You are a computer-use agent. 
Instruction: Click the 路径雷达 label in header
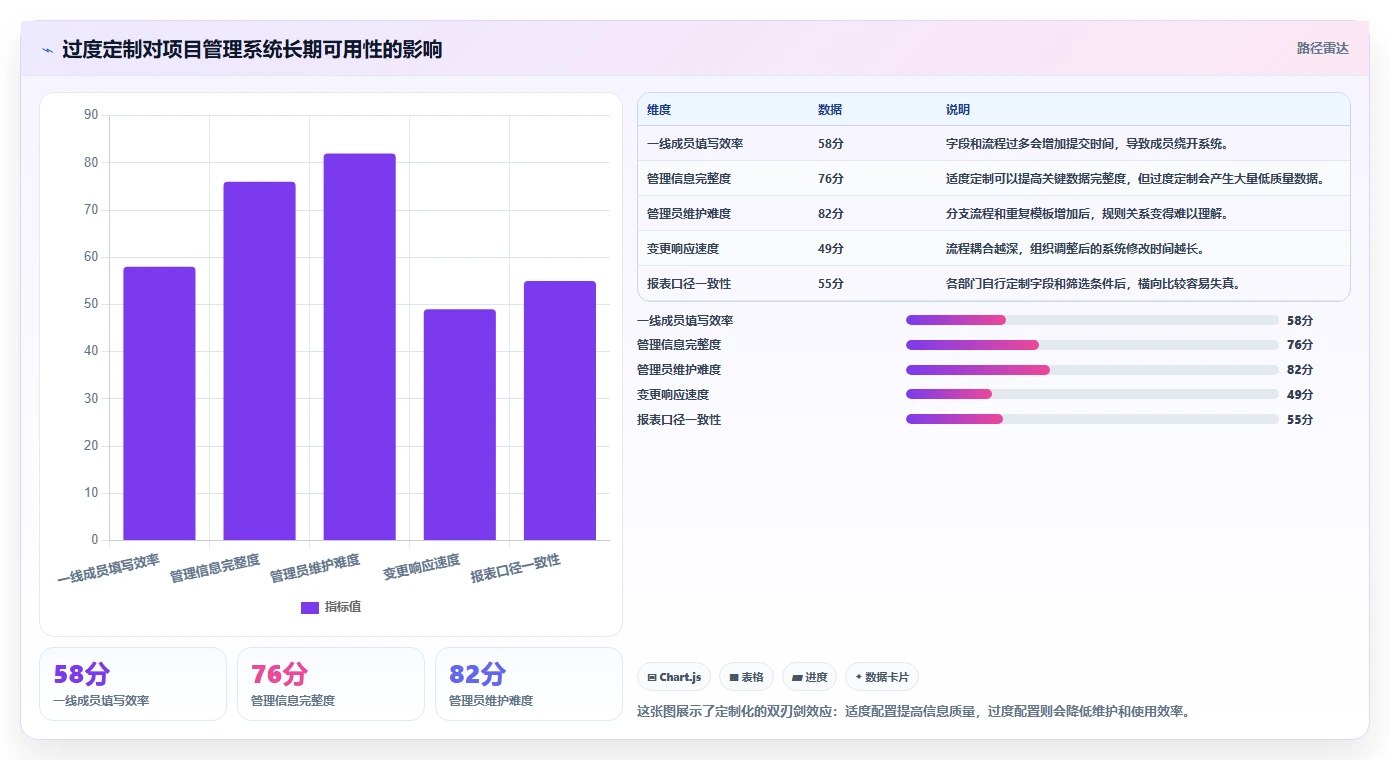(x=1322, y=48)
